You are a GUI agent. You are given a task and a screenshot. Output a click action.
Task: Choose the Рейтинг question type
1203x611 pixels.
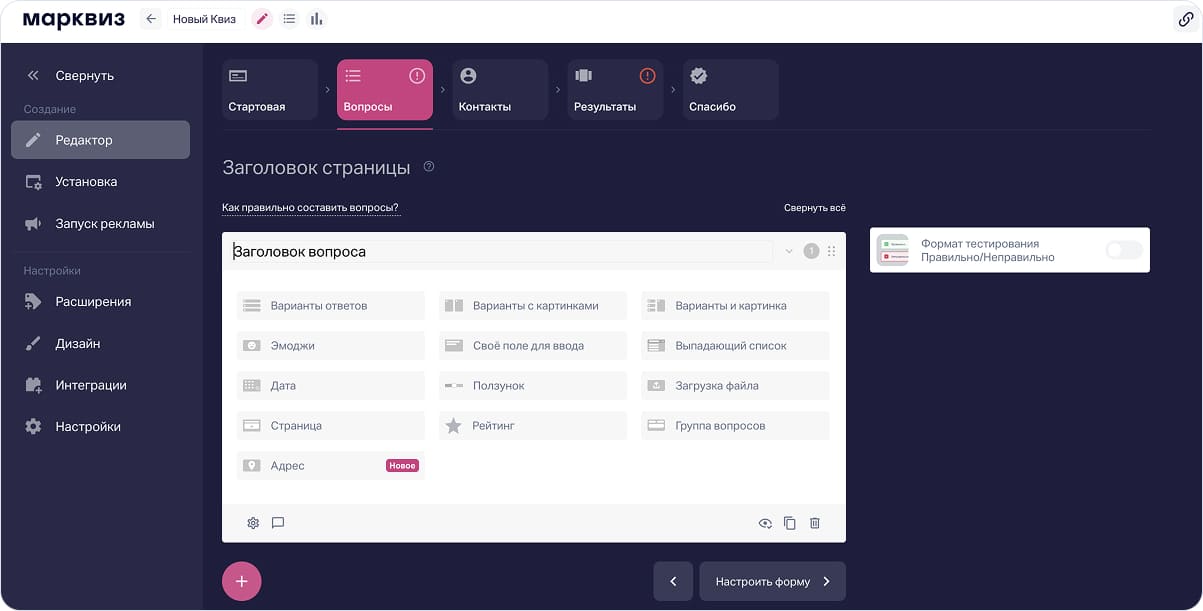pos(533,426)
